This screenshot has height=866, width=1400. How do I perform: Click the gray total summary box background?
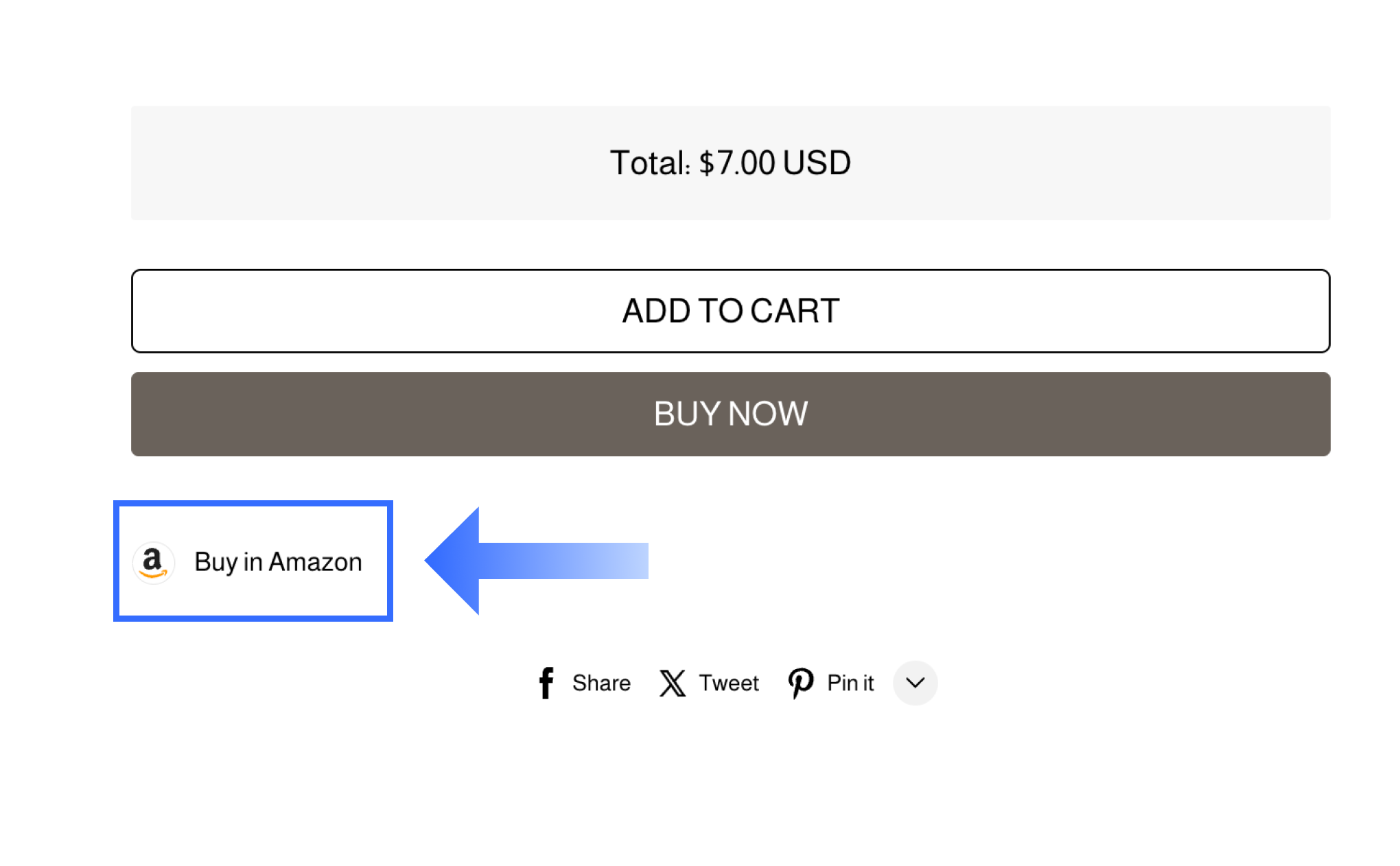[343, 163]
